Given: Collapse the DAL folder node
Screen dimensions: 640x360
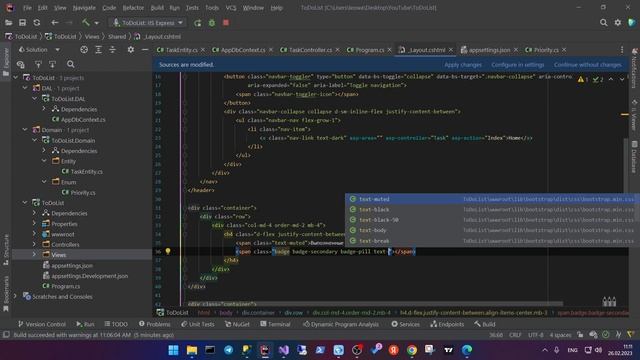Looking at the screenshot, I should click(x=25, y=88).
